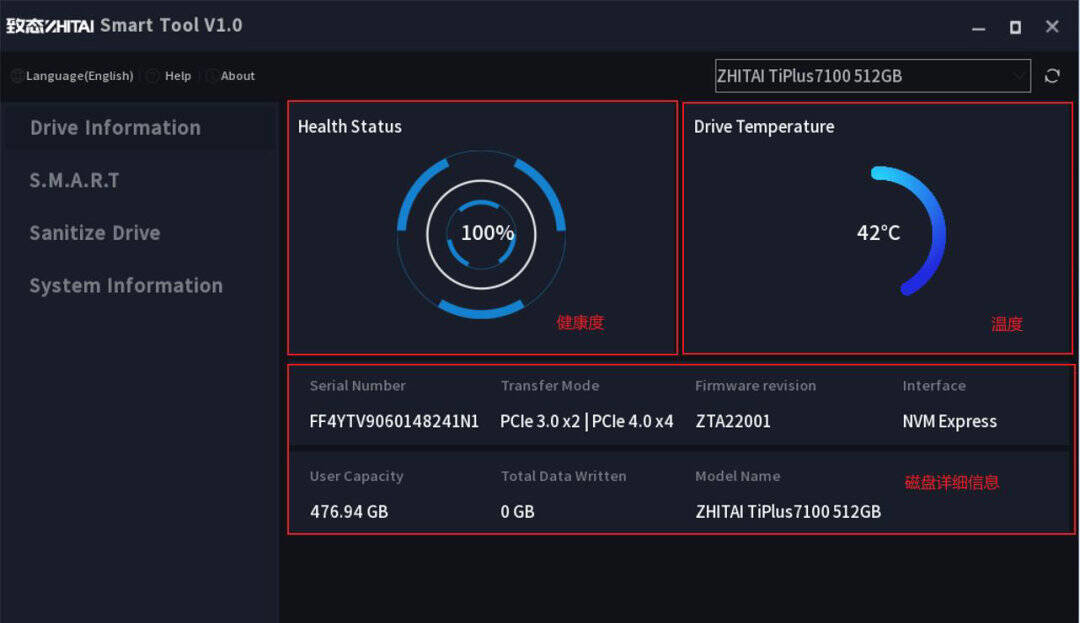Click the globe icon beside Language
This screenshot has width=1080, height=623.
(17, 76)
